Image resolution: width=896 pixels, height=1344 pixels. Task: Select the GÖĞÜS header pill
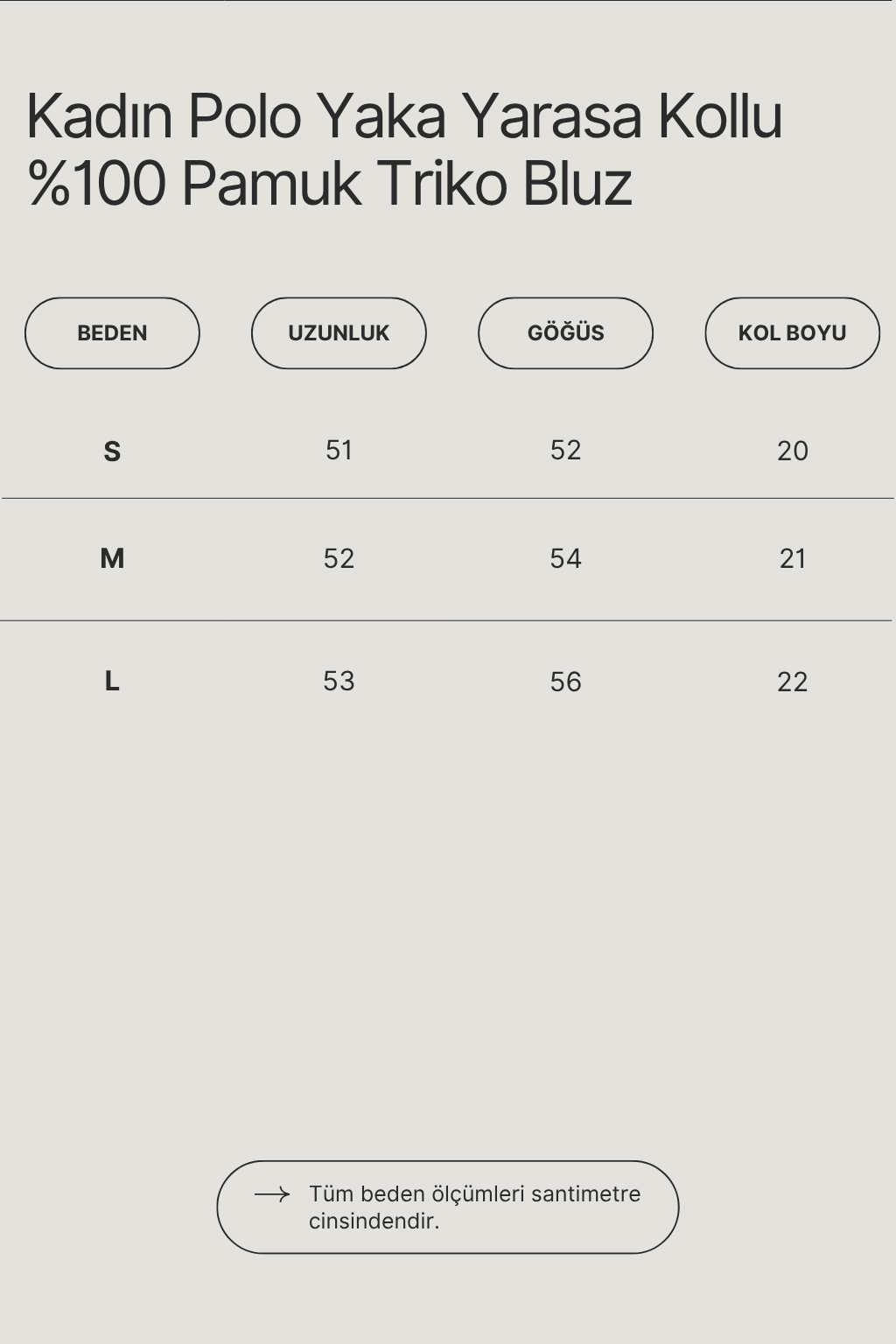(565, 332)
